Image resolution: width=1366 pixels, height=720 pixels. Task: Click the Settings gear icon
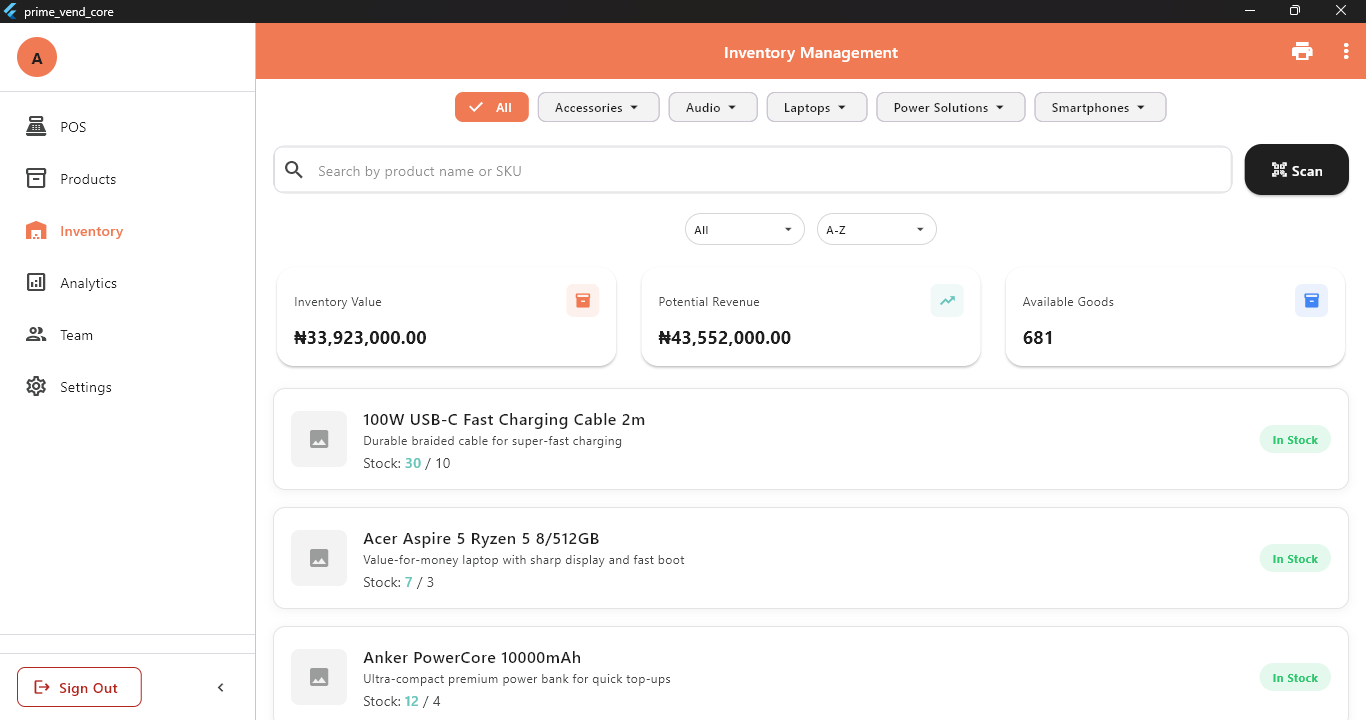pyautogui.click(x=36, y=387)
